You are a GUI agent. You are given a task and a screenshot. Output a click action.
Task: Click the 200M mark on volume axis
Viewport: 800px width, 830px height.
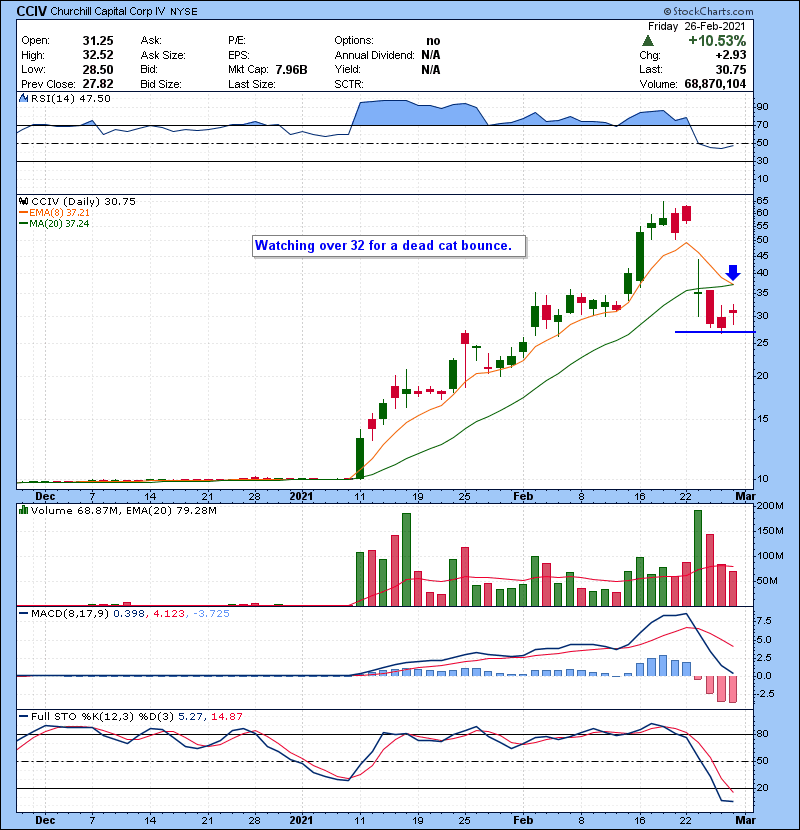point(770,506)
